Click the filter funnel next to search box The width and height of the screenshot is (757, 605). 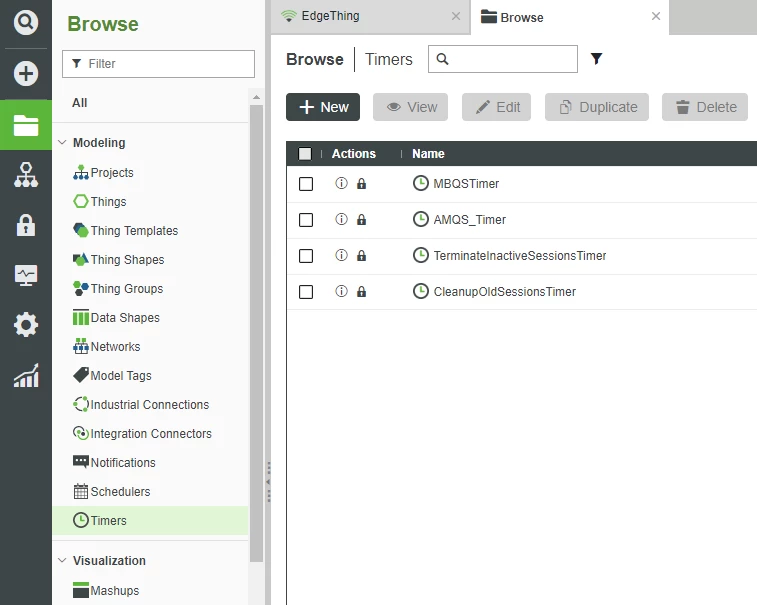click(596, 59)
